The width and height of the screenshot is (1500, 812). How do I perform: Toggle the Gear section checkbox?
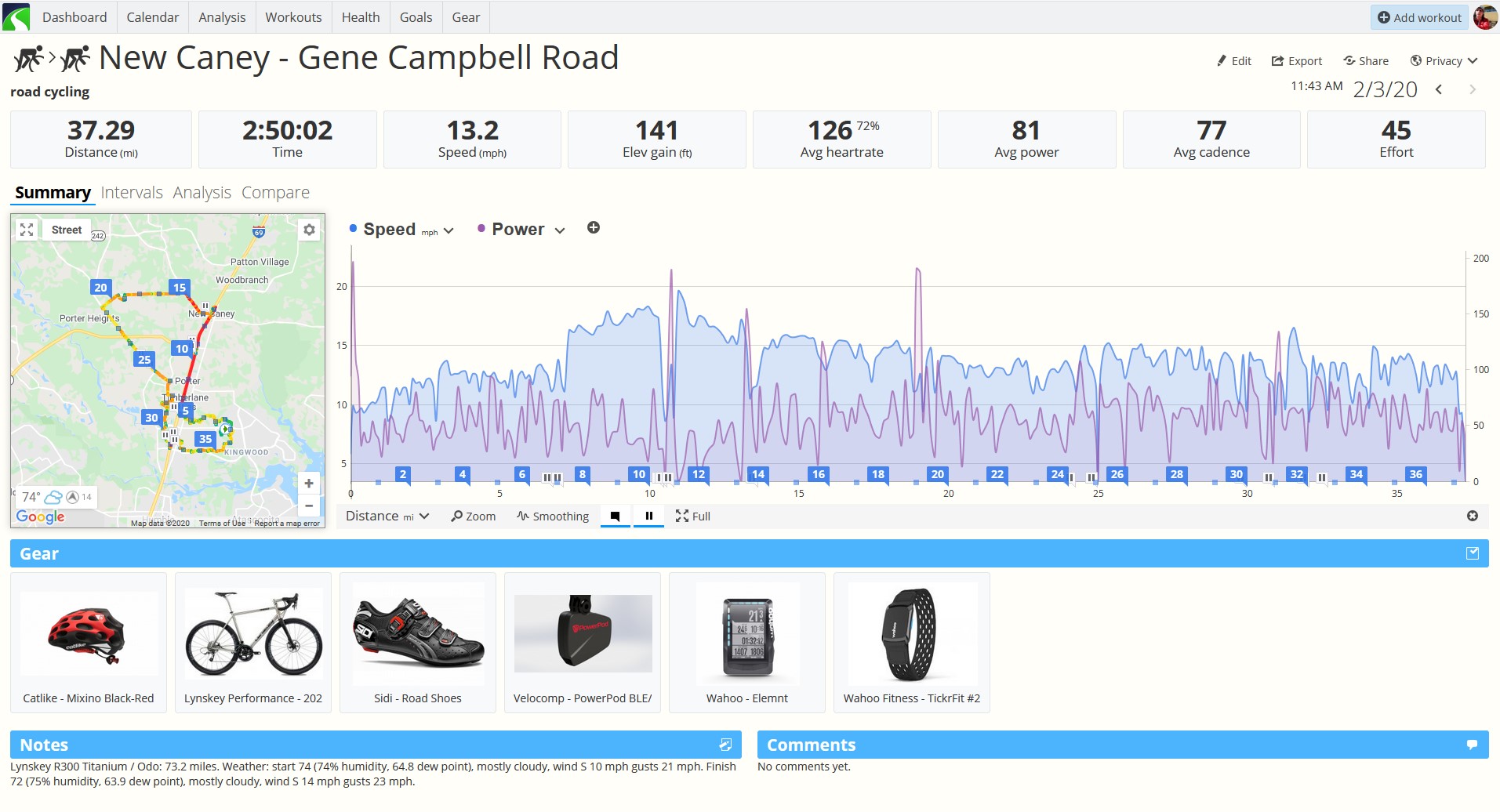coord(1473,553)
